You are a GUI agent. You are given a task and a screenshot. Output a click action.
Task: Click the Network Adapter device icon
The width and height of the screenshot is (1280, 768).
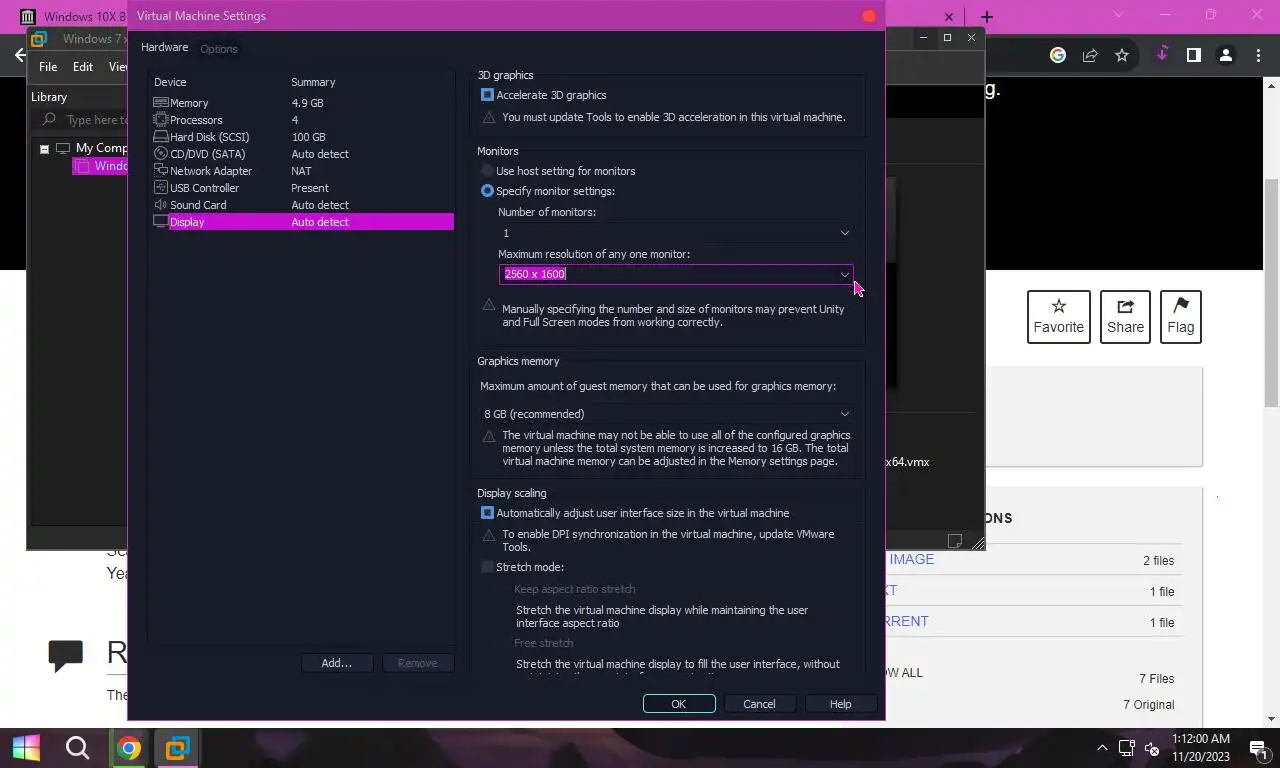pyautogui.click(x=160, y=171)
